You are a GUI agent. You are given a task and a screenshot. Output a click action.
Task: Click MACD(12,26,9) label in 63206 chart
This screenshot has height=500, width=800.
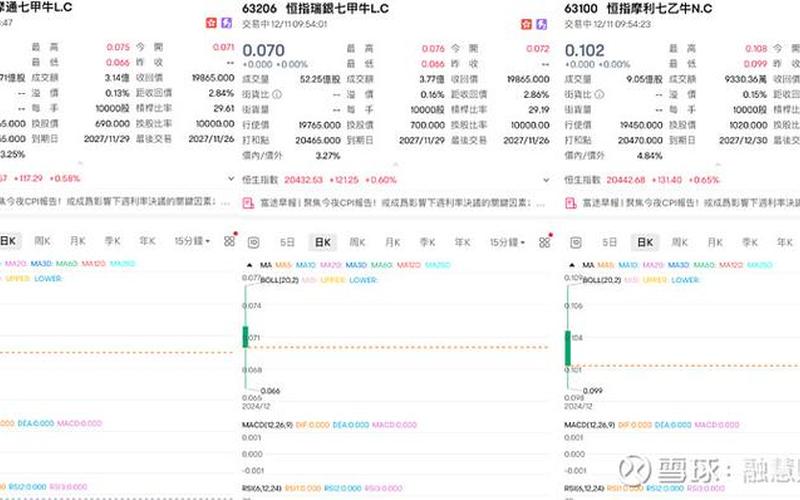point(267,425)
